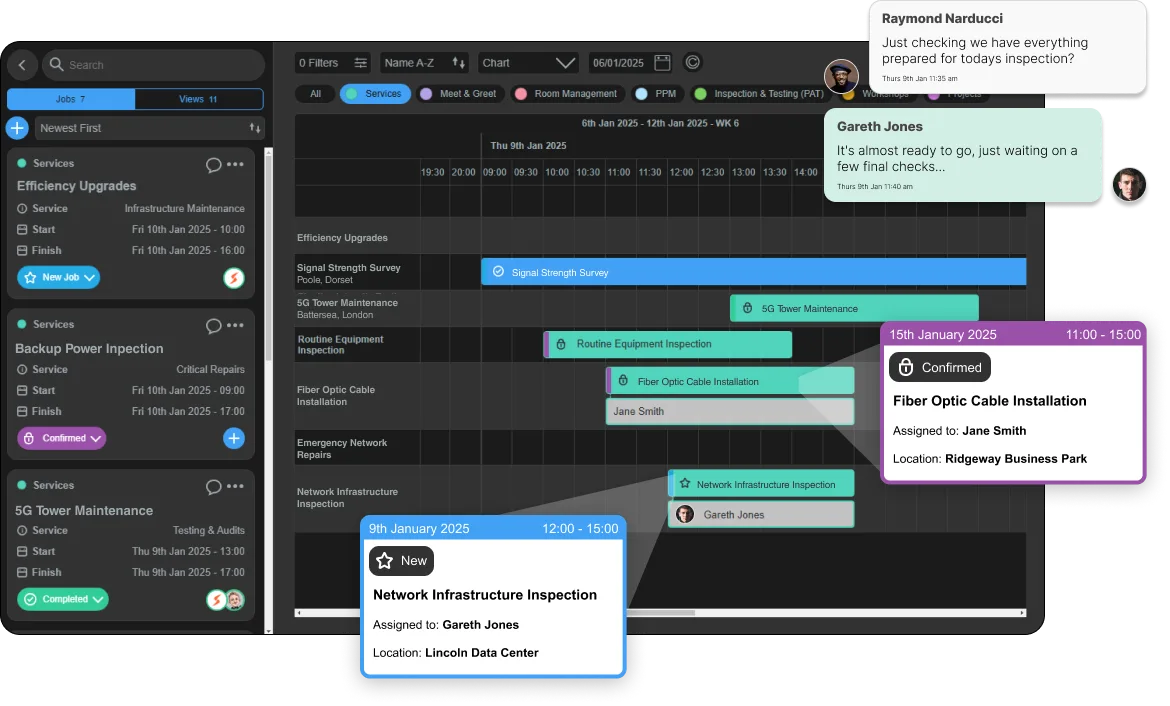Open the three-dot menu on Backup Power Inspection card

click(x=235, y=325)
